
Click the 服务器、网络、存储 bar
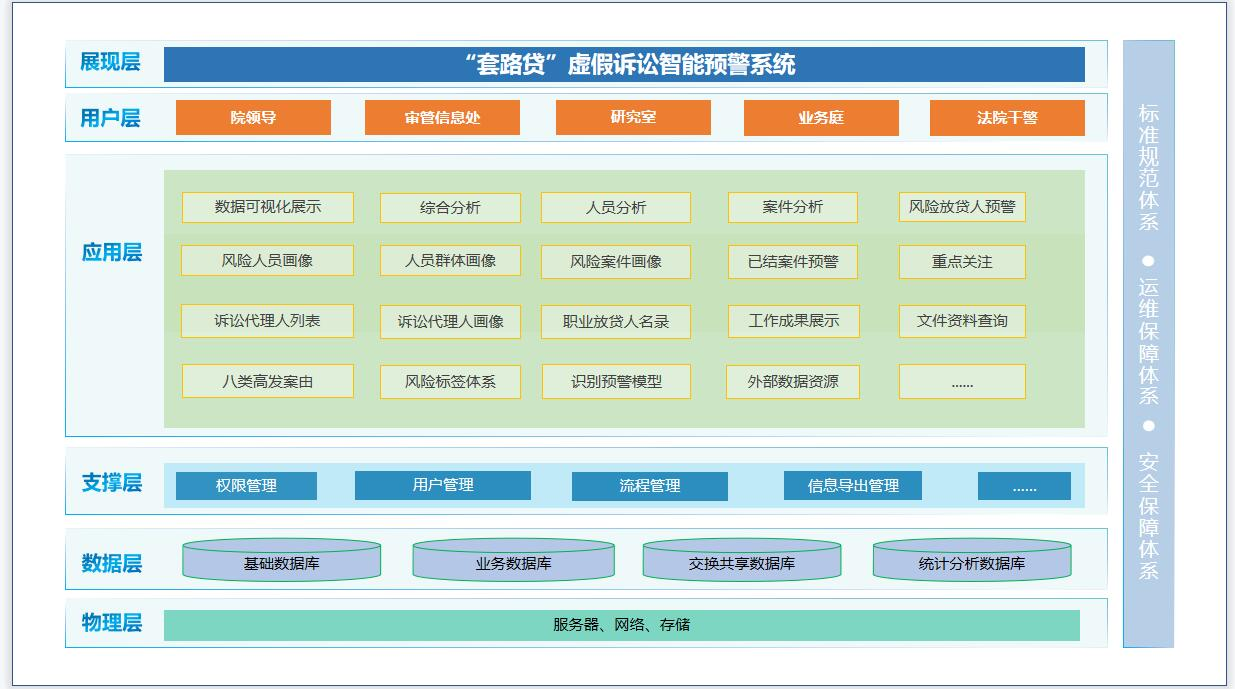click(x=621, y=625)
